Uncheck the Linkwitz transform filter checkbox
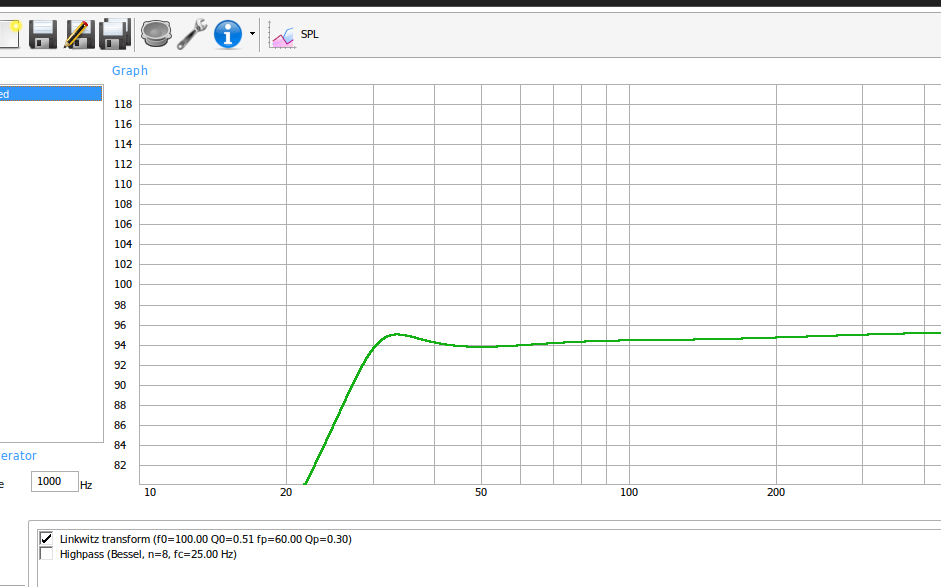Image resolution: width=941 pixels, height=587 pixels. [46, 538]
